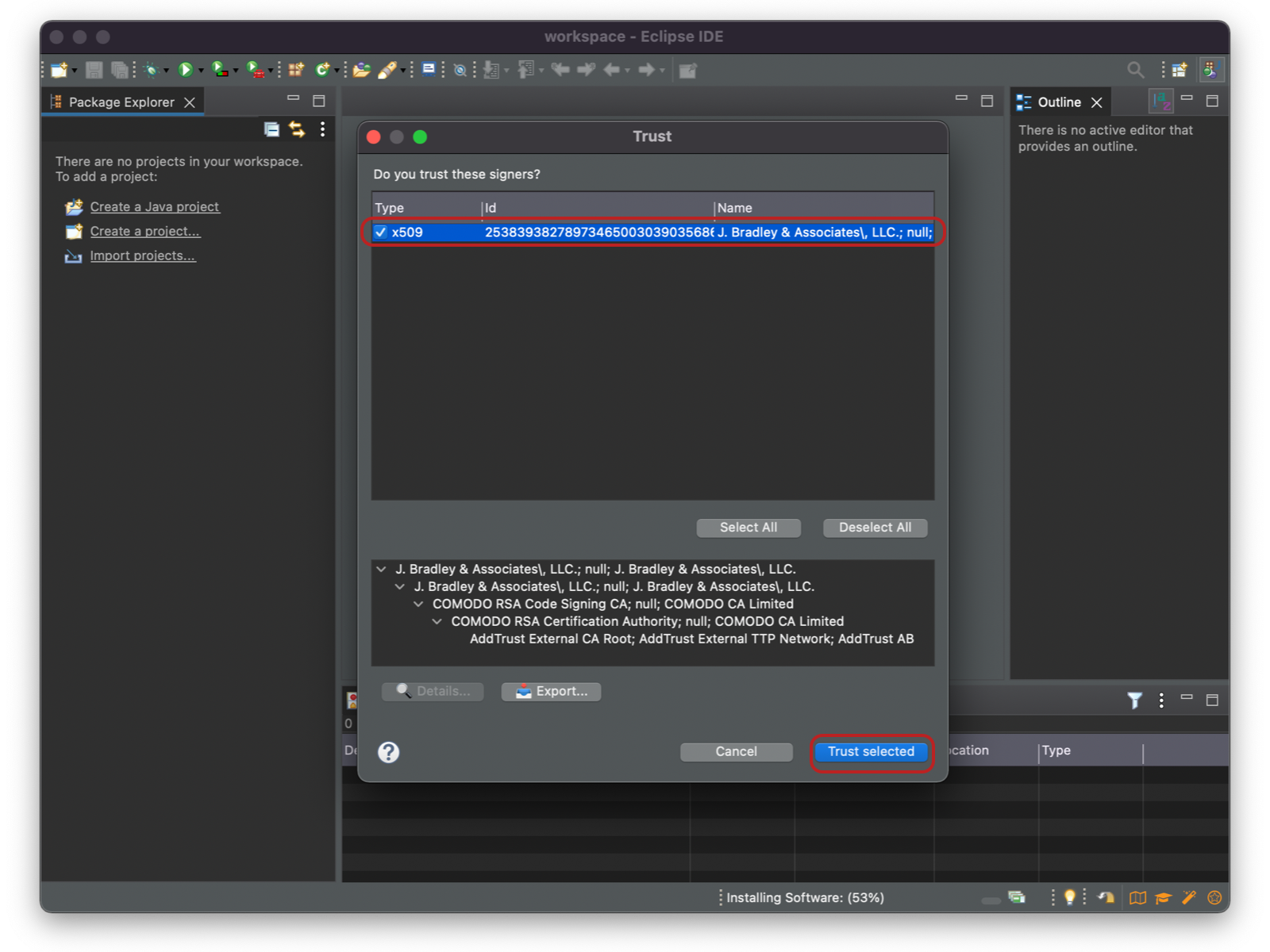Click the Coverage run icon

(x=220, y=70)
